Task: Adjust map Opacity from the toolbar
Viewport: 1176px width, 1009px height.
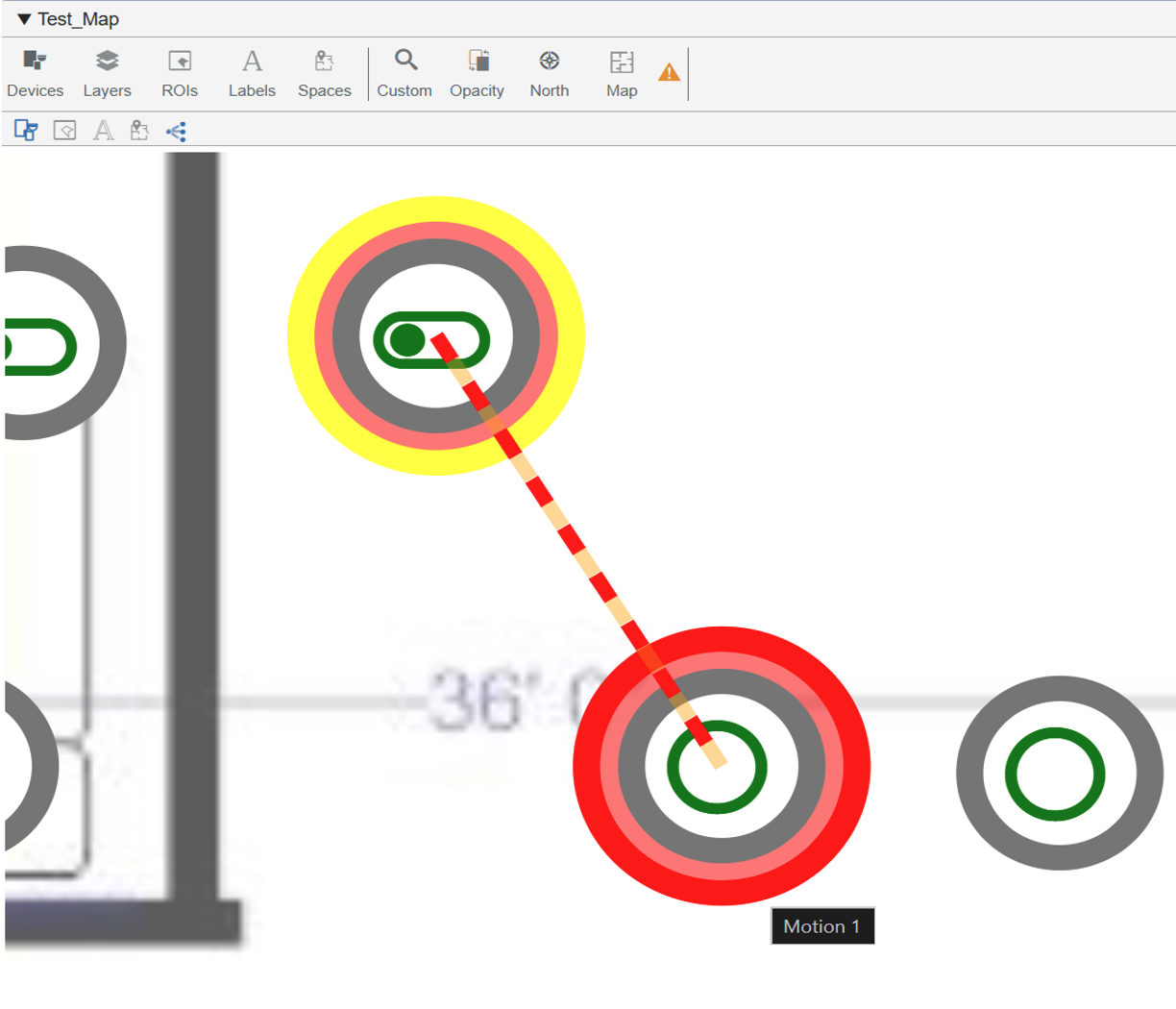Action: pos(477,74)
